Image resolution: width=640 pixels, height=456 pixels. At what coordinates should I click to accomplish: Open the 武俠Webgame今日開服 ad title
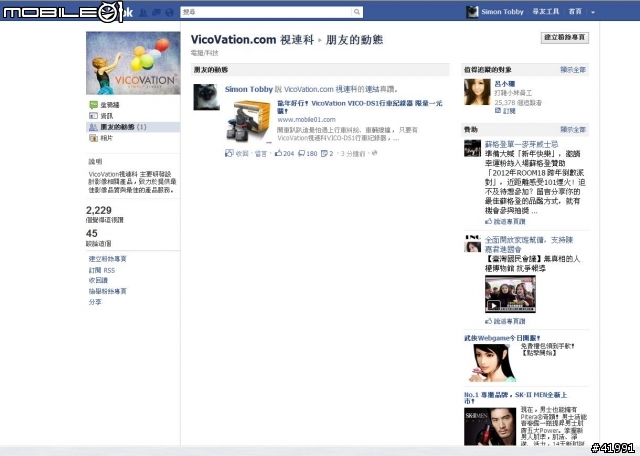pos(502,338)
